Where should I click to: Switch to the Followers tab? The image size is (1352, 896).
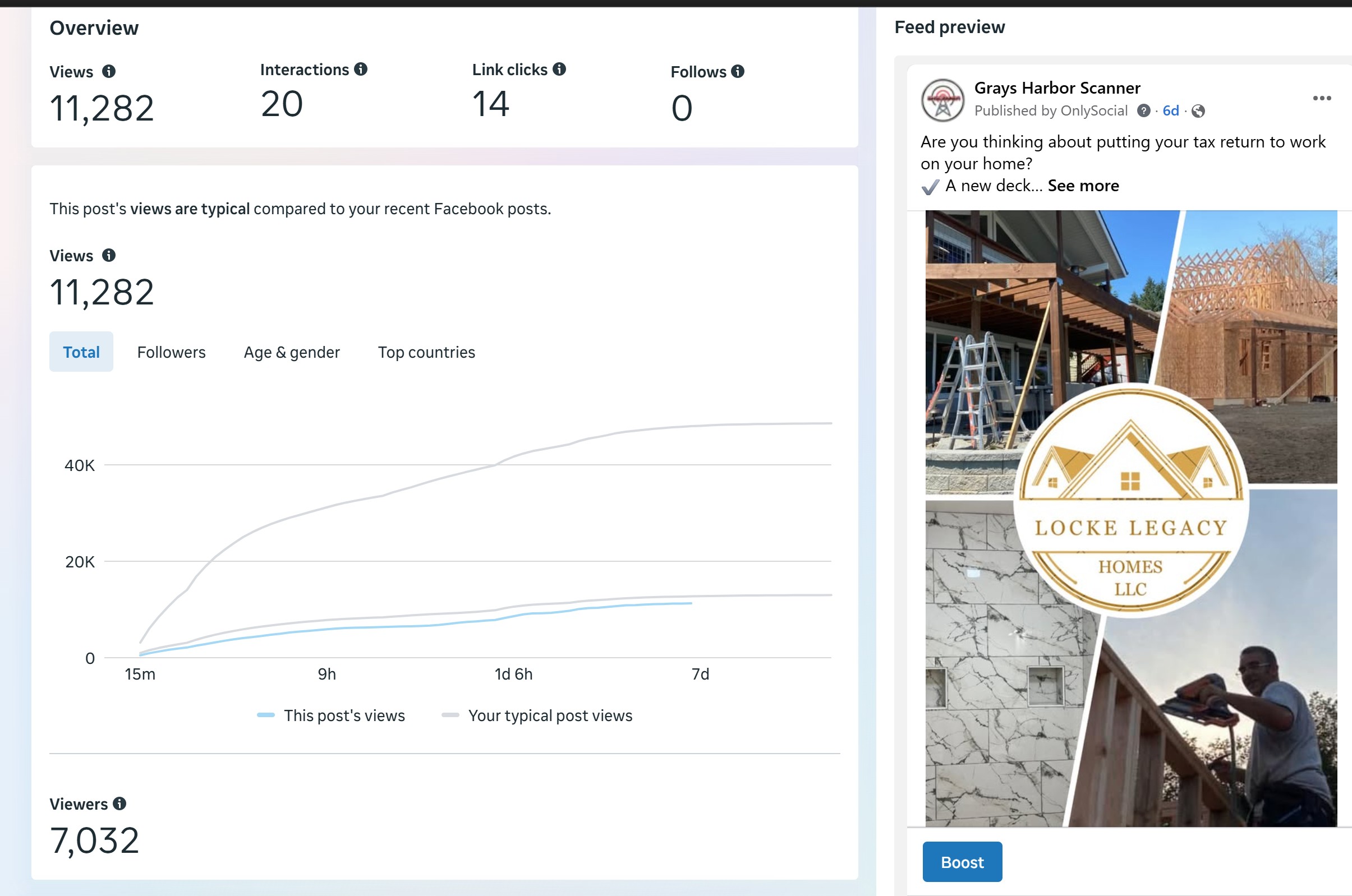click(171, 352)
